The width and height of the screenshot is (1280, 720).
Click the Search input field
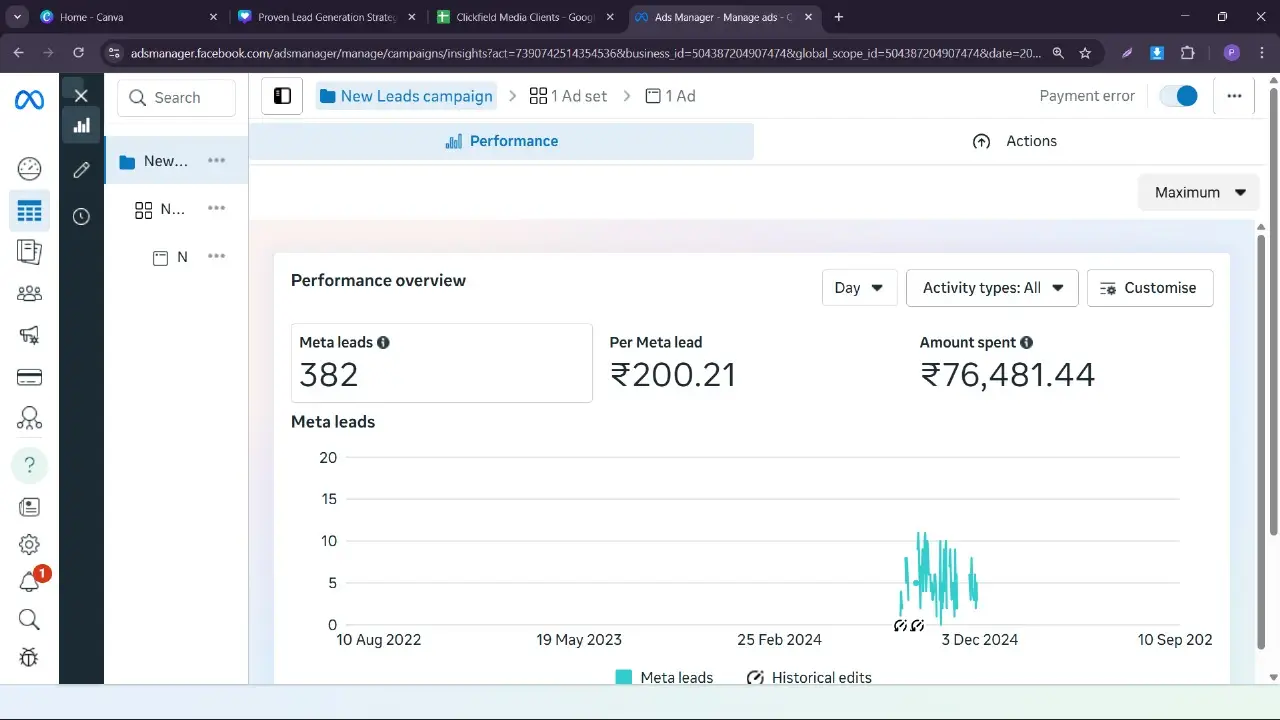[177, 98]
